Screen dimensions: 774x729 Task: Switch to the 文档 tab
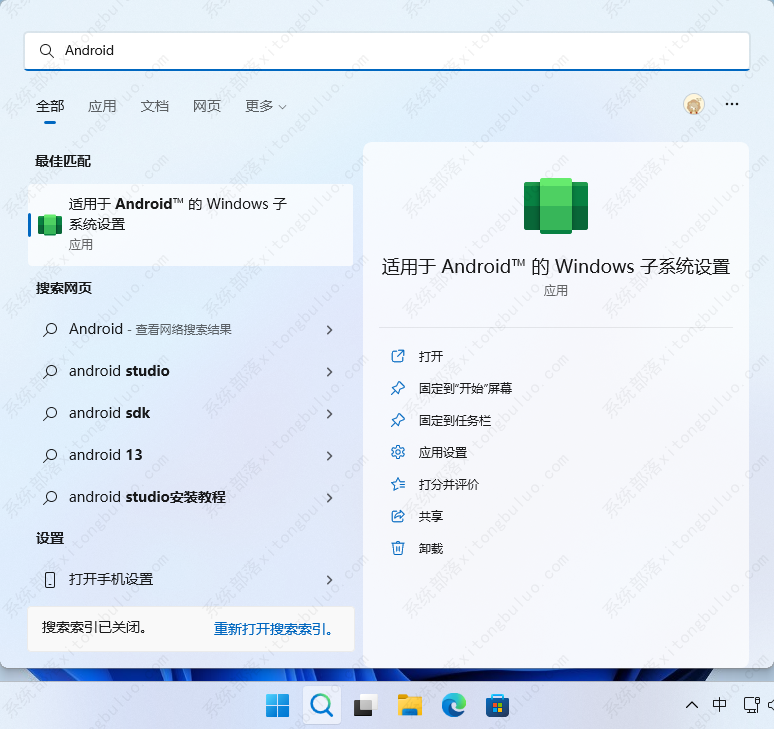click(155, 106)
